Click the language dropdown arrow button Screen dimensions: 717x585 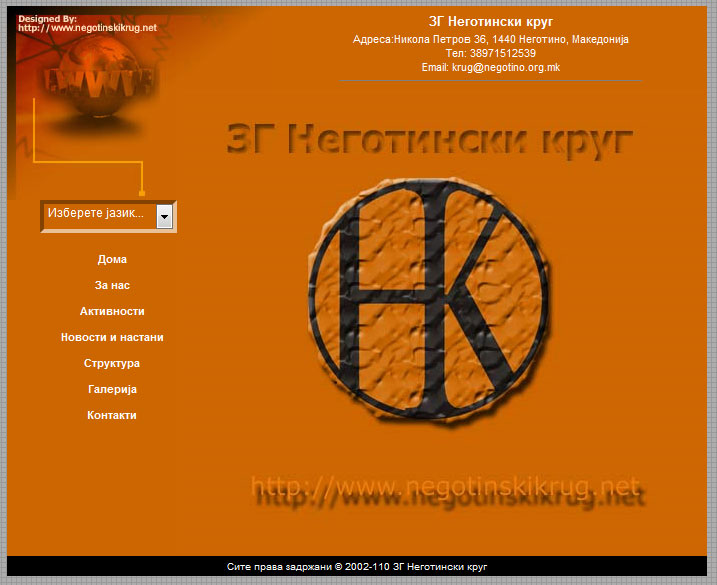tap(164, 216)
